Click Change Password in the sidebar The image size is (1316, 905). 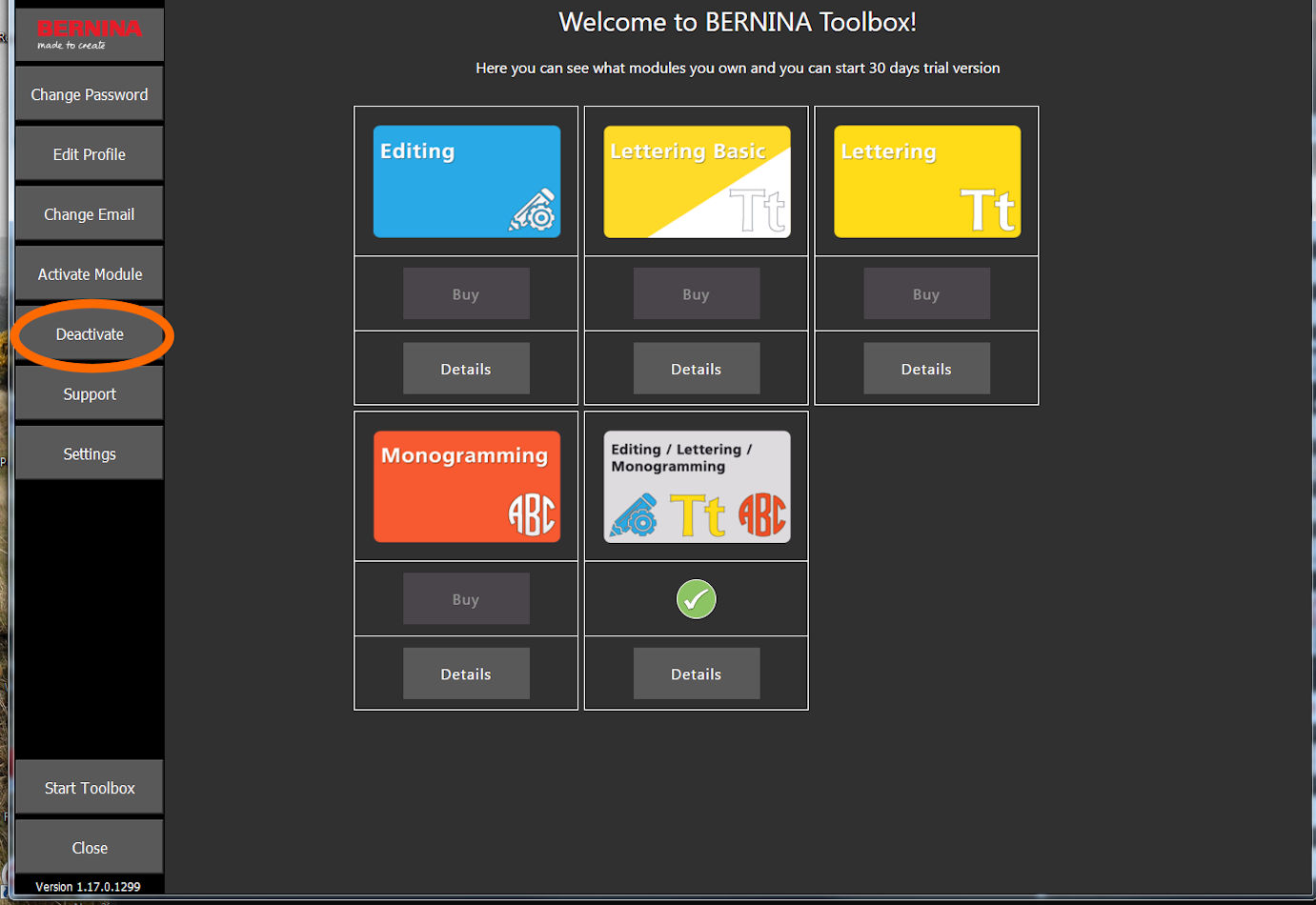click(x=90, y=94)
